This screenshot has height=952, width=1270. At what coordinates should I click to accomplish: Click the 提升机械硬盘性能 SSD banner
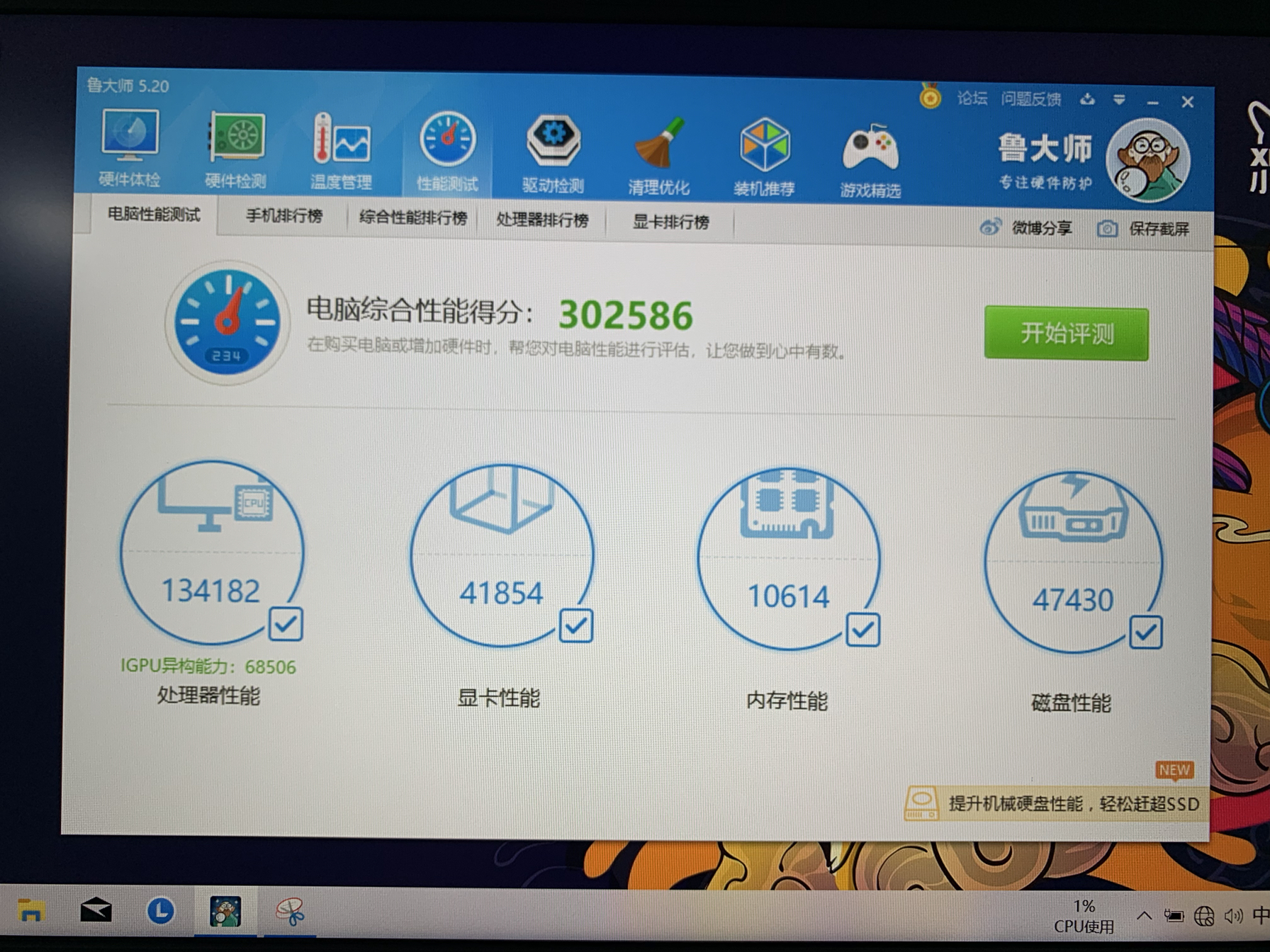(1056, 803)
